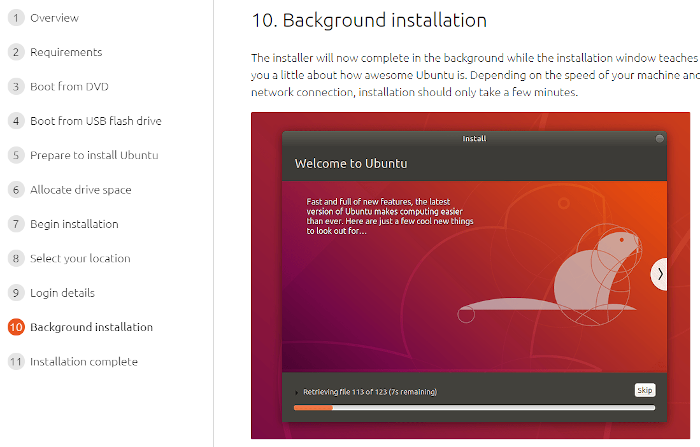700x447 pixels.
Task: Open Allocate drive space step
Action: [x=80, y=190]
